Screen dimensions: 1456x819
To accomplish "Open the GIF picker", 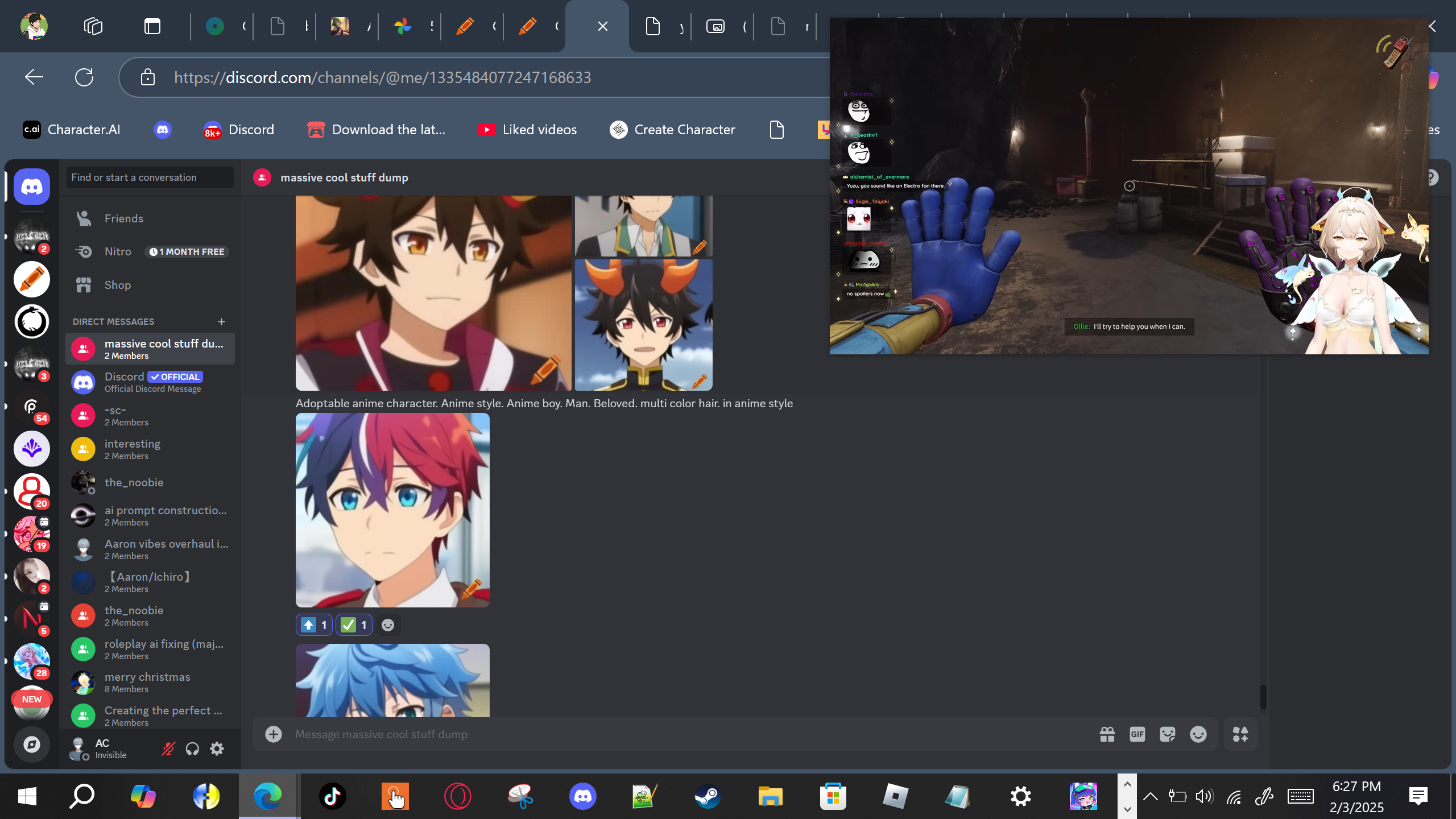I will click(x=1137, y=734).
